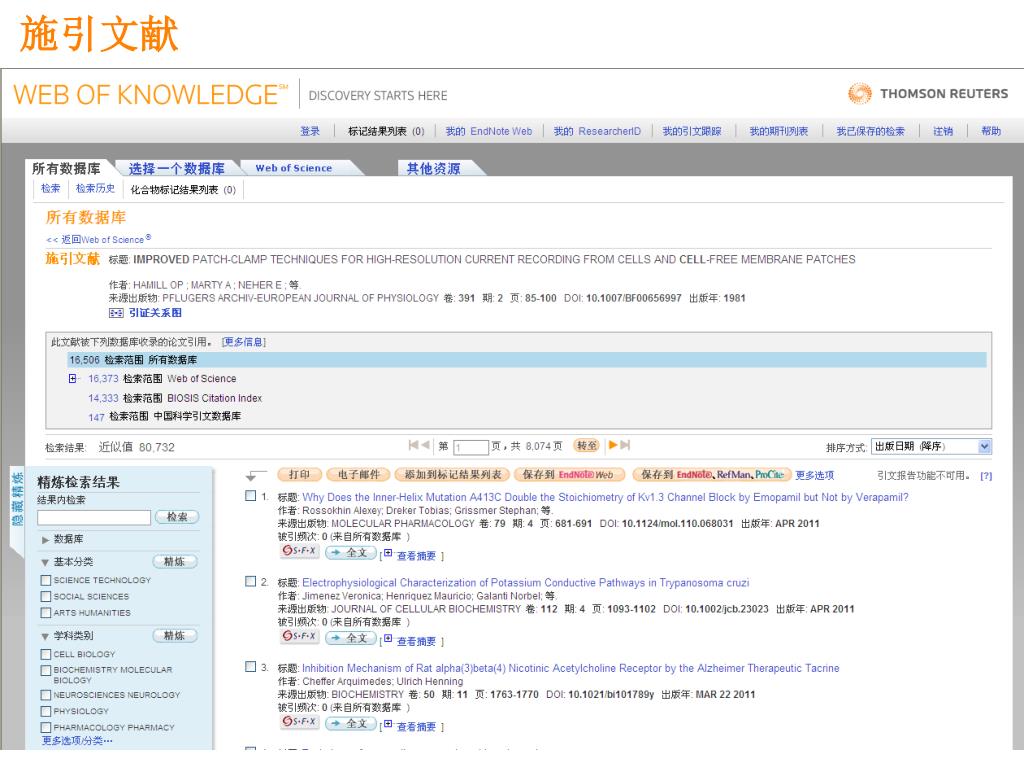Go to first page of results
The image size is (1024, 768).
click(413, 445)
